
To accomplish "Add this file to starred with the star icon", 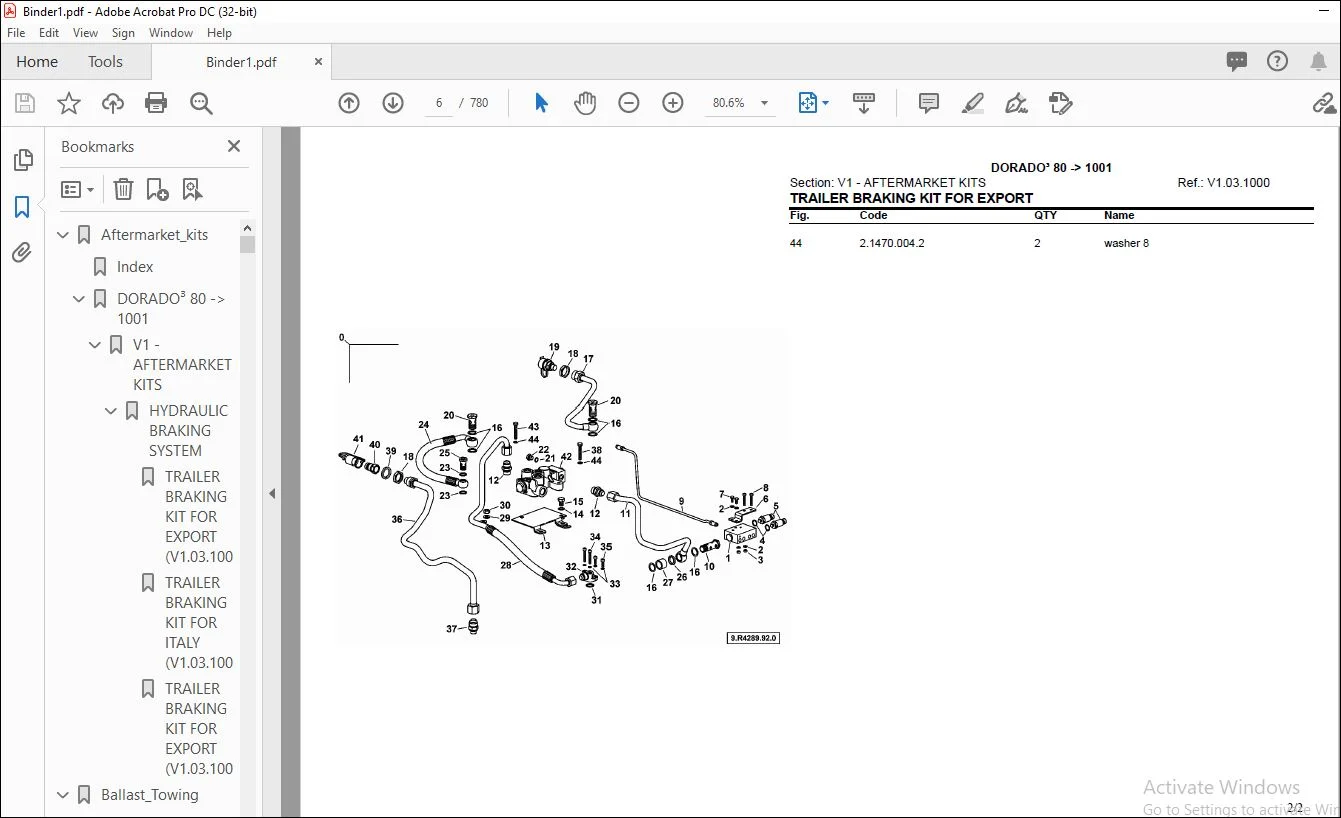I will [69, 103].
